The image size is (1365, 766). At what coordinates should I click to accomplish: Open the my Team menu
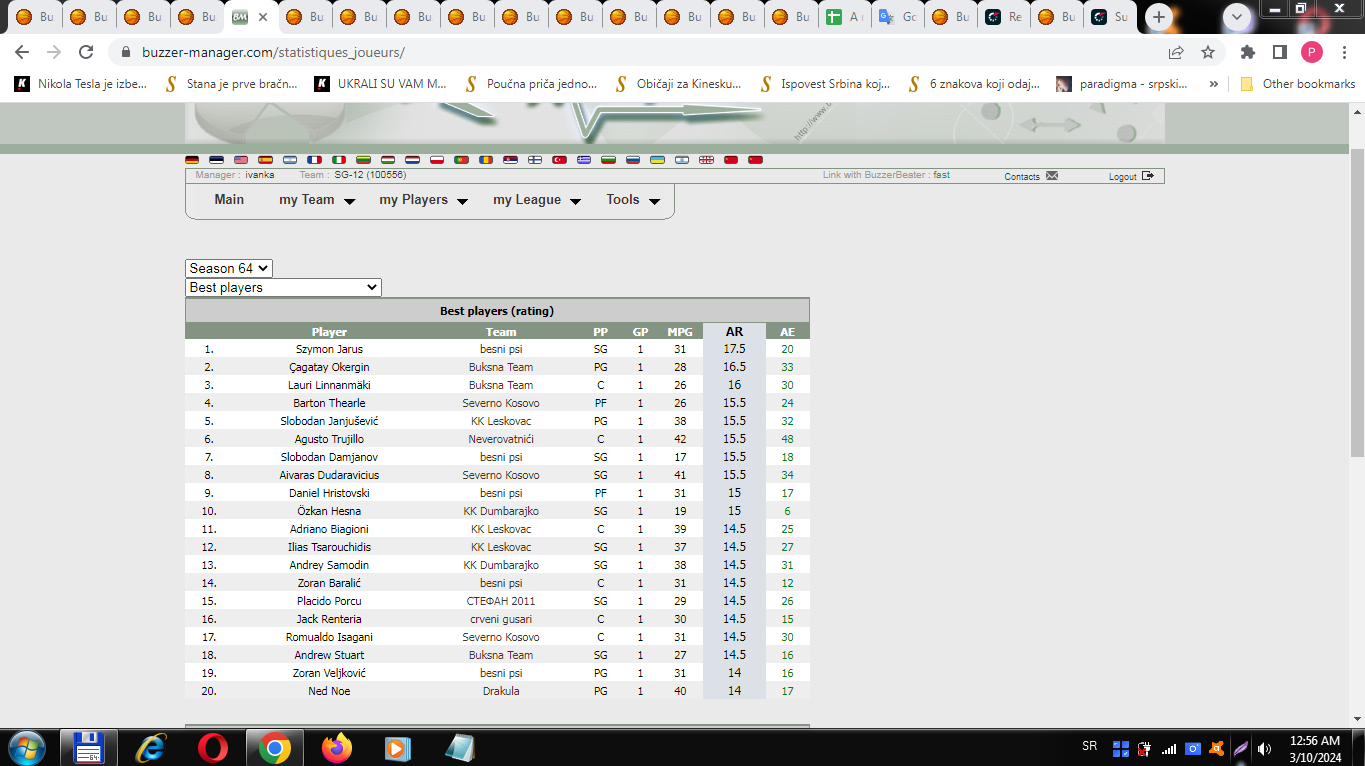click(307, 200)
